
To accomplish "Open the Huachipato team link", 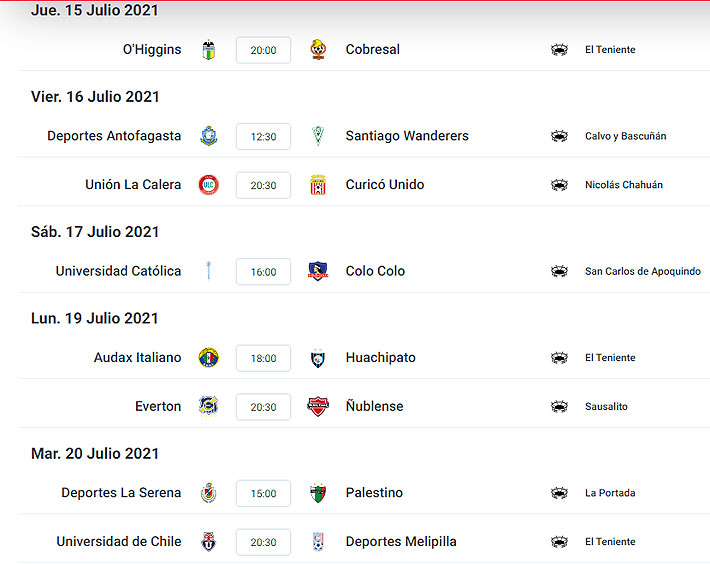I will point(380,358).
